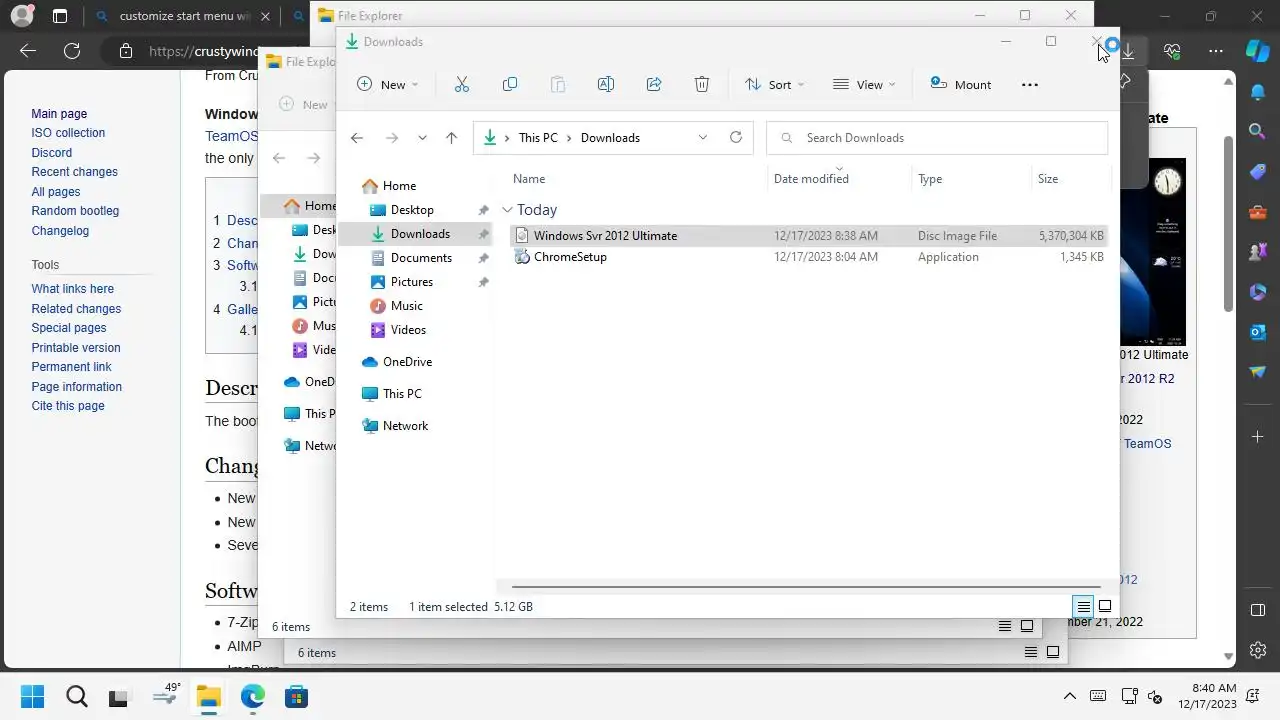
Task: Click the Copy icon in Downloads toolbar
Action: point(510,85)
